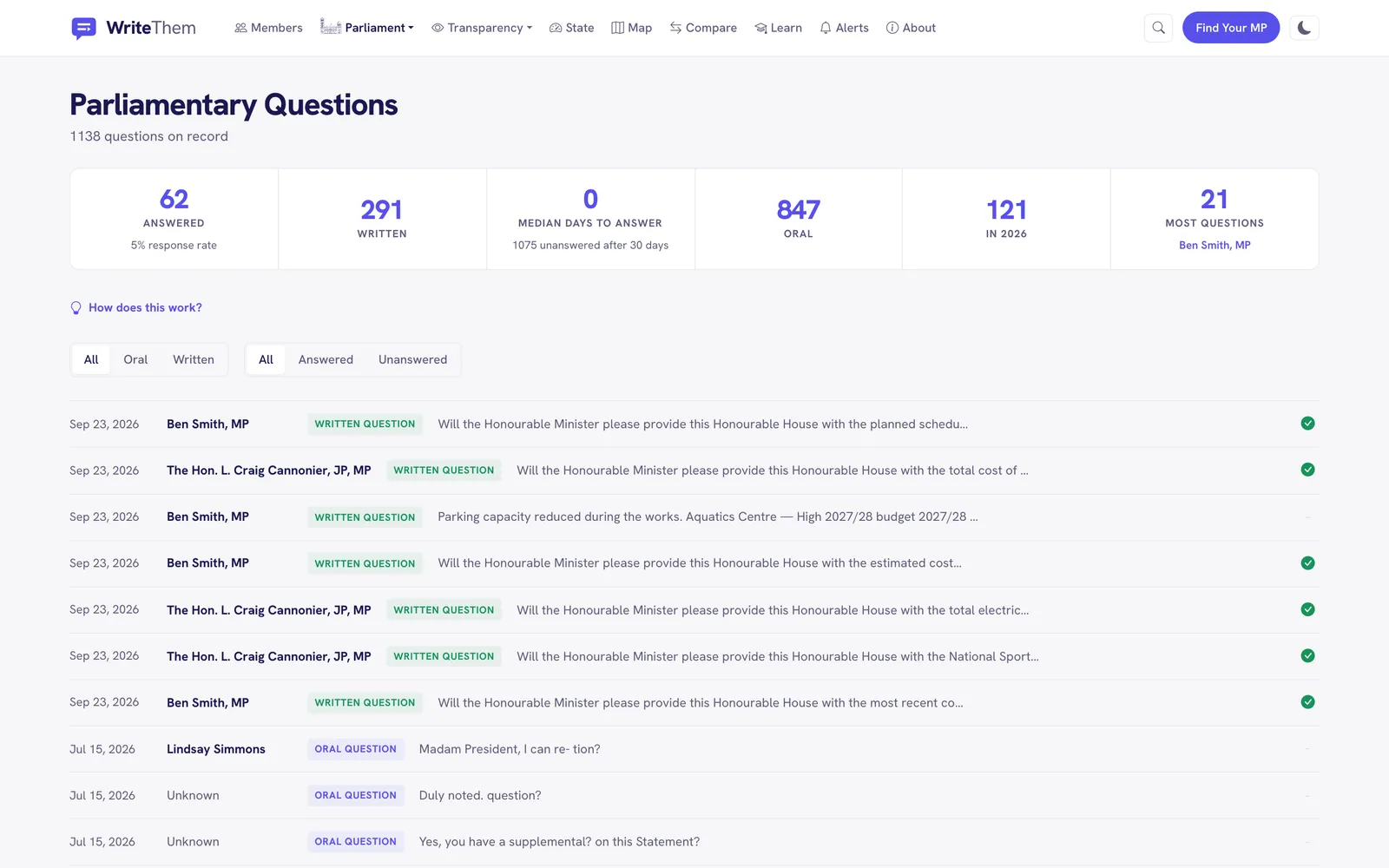This screenshot has width=1389, height=868.
Task: Open the Members page
Action: point(268,28)
